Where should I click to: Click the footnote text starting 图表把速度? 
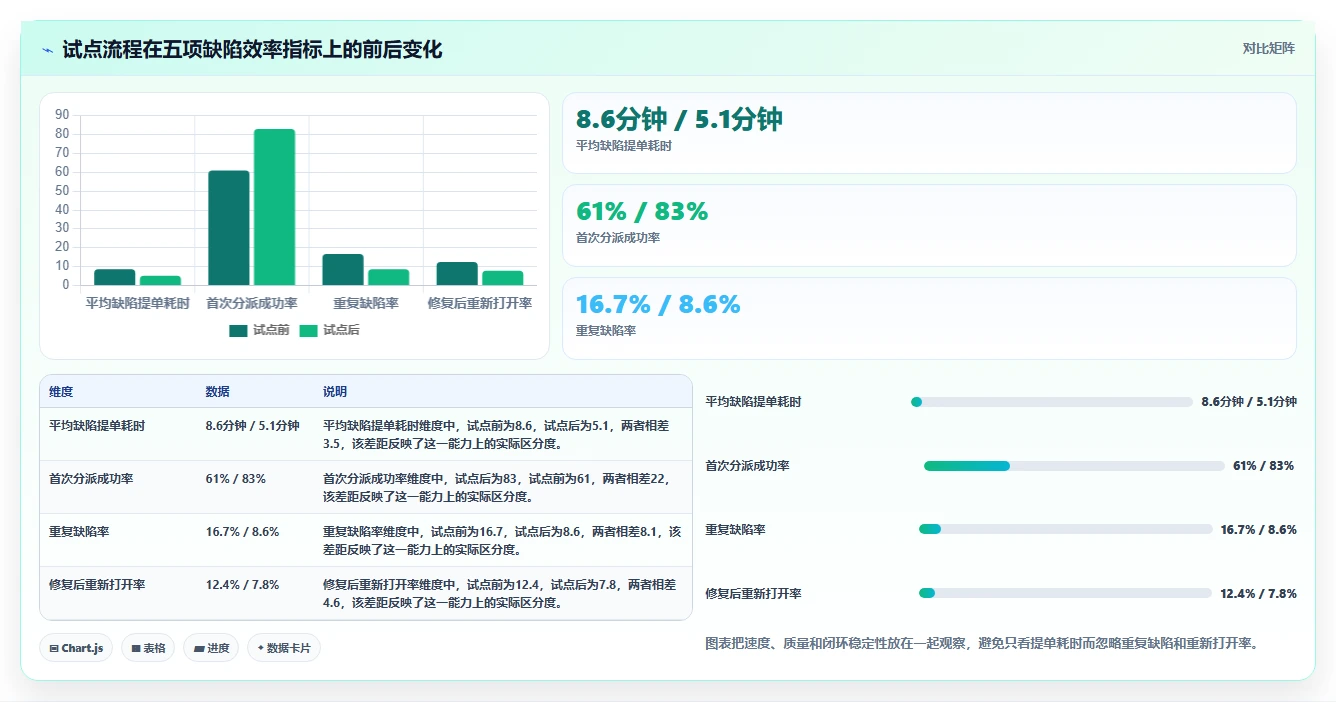click(982, 643)
